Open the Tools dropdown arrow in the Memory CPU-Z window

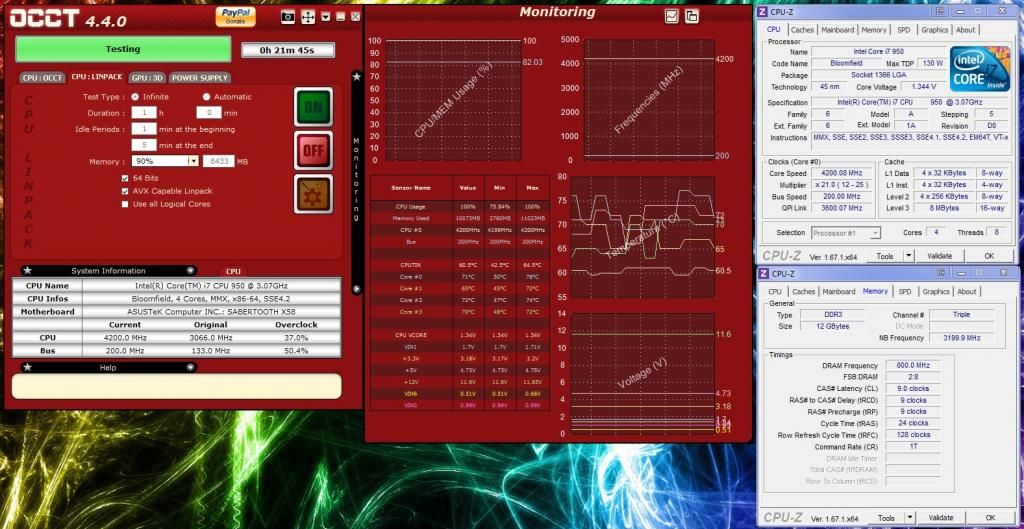click(908, 518)
